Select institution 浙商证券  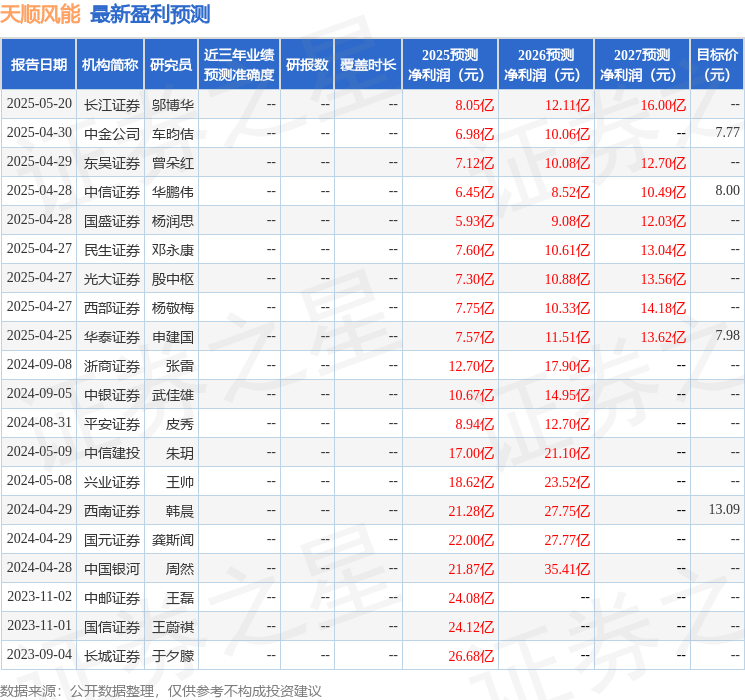click(x=112, y=366)
